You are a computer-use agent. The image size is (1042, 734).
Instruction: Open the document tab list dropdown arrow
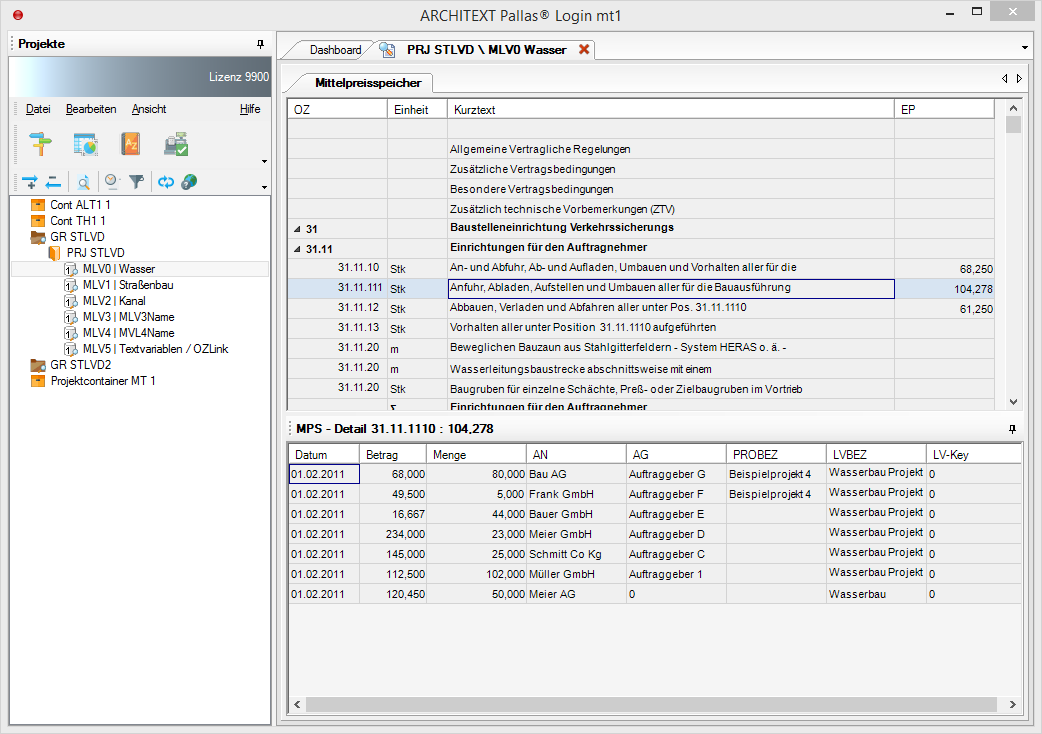coord(1025,48)
